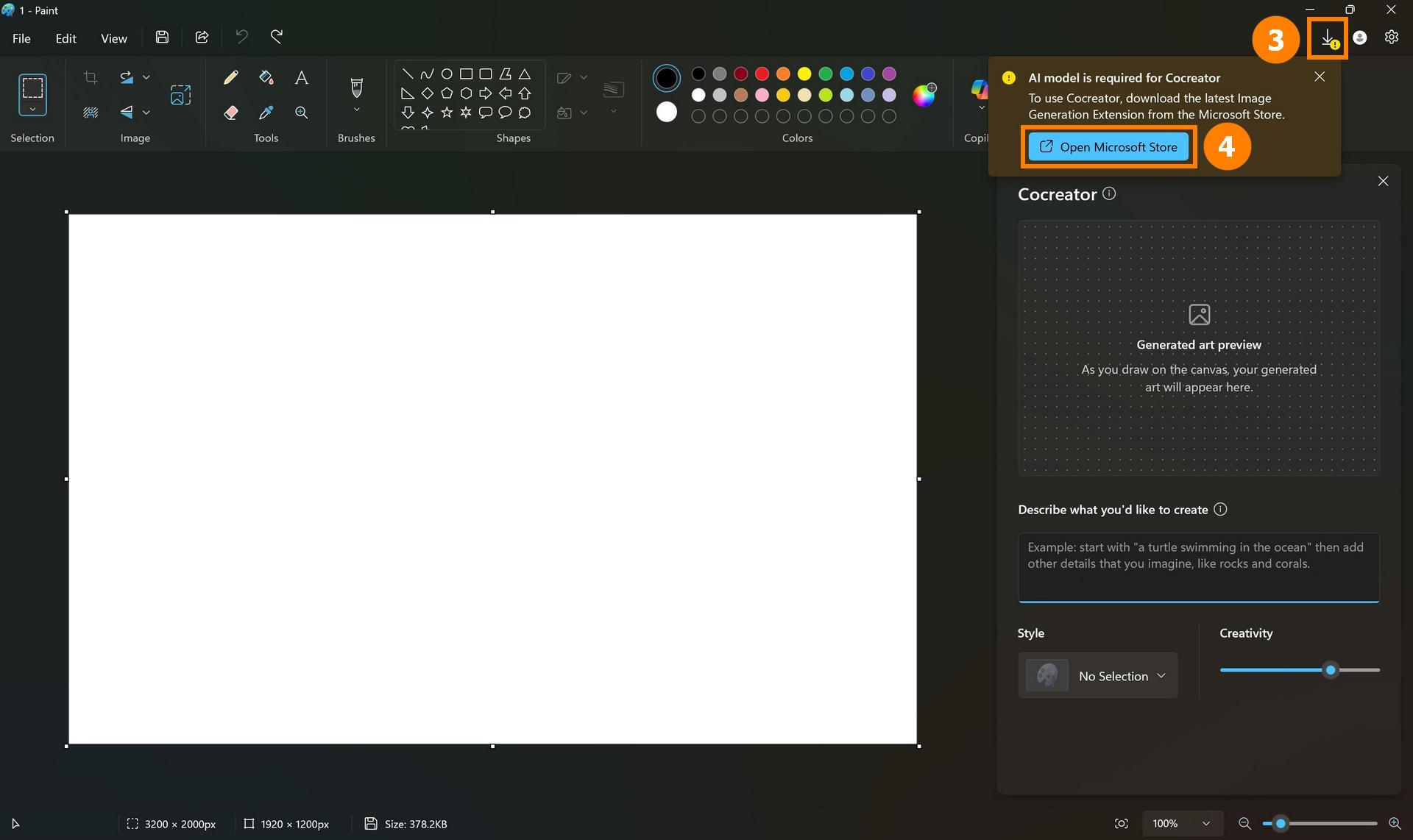Pick the rounded speech bubble shape
The height and width of the screenshot is (840, 1413).
pos(505,112)
